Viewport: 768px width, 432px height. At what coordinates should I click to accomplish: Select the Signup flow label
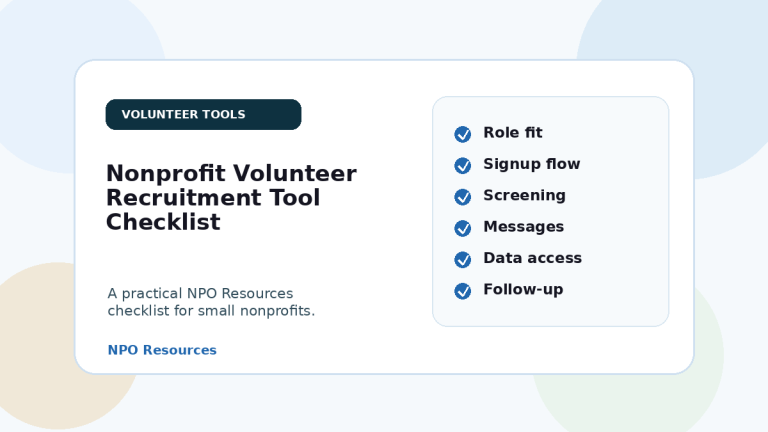531,164
